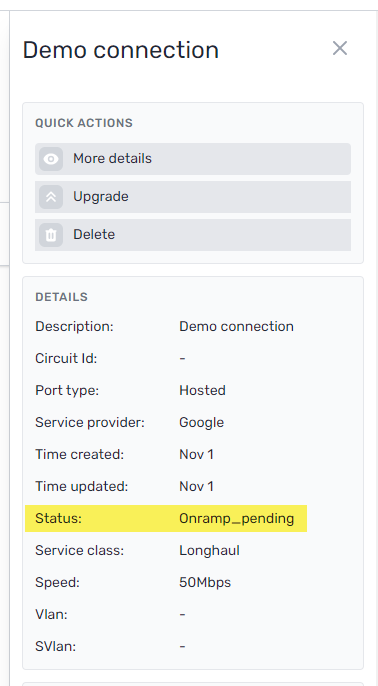The height and width of the screenshot is (686, 378).
Task: Open More details quick action
Action: 193,159
